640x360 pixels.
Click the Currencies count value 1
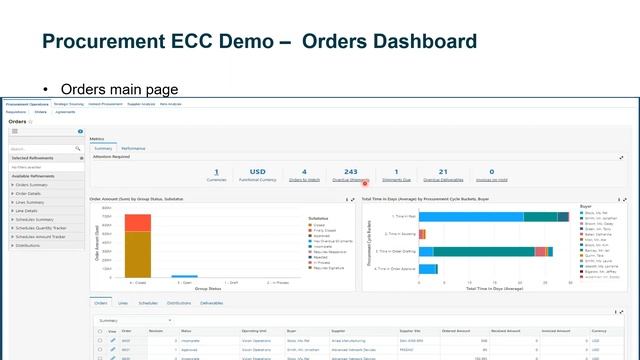click(x=216, y=172)
